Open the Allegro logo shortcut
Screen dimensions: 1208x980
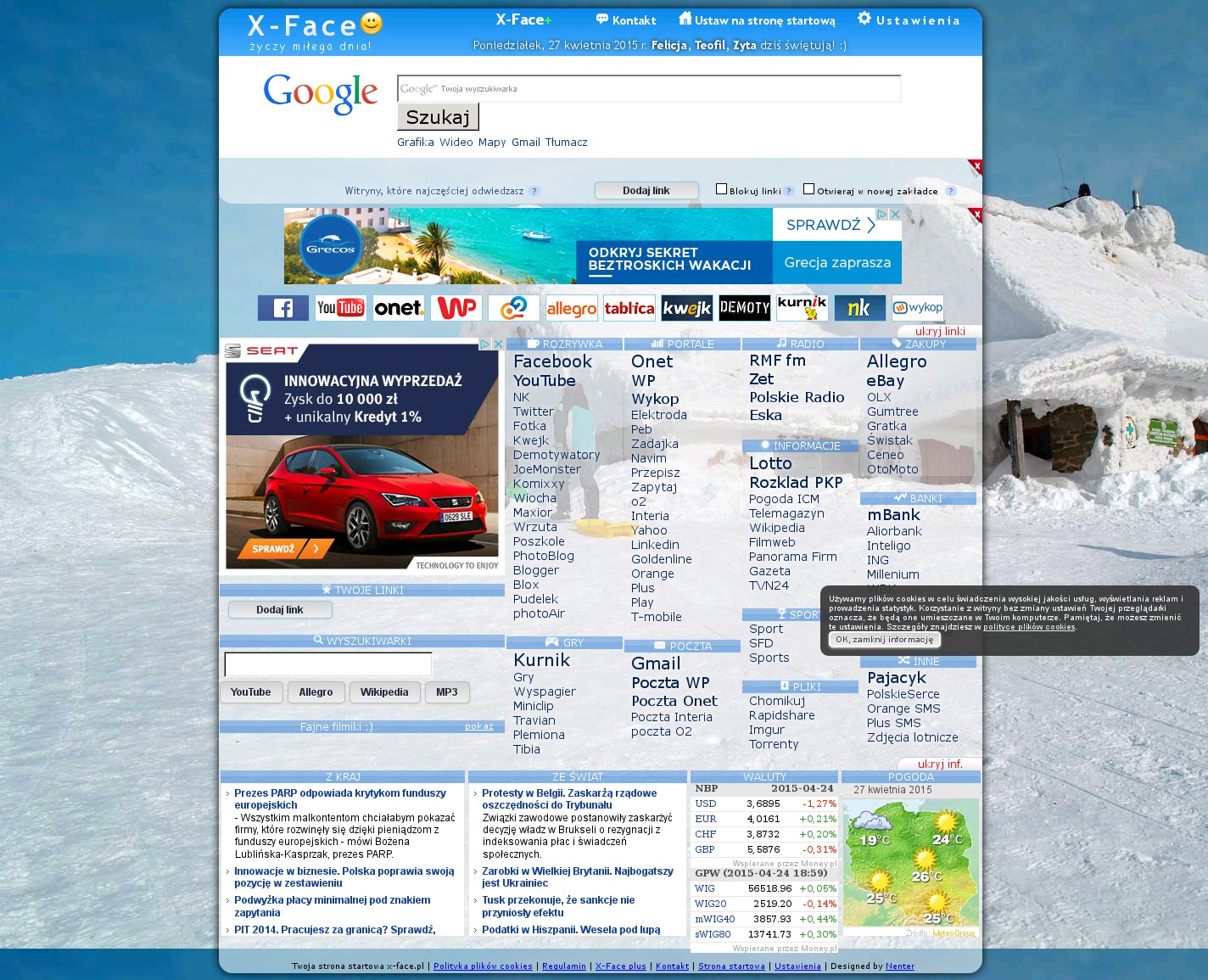coord(571,308)
